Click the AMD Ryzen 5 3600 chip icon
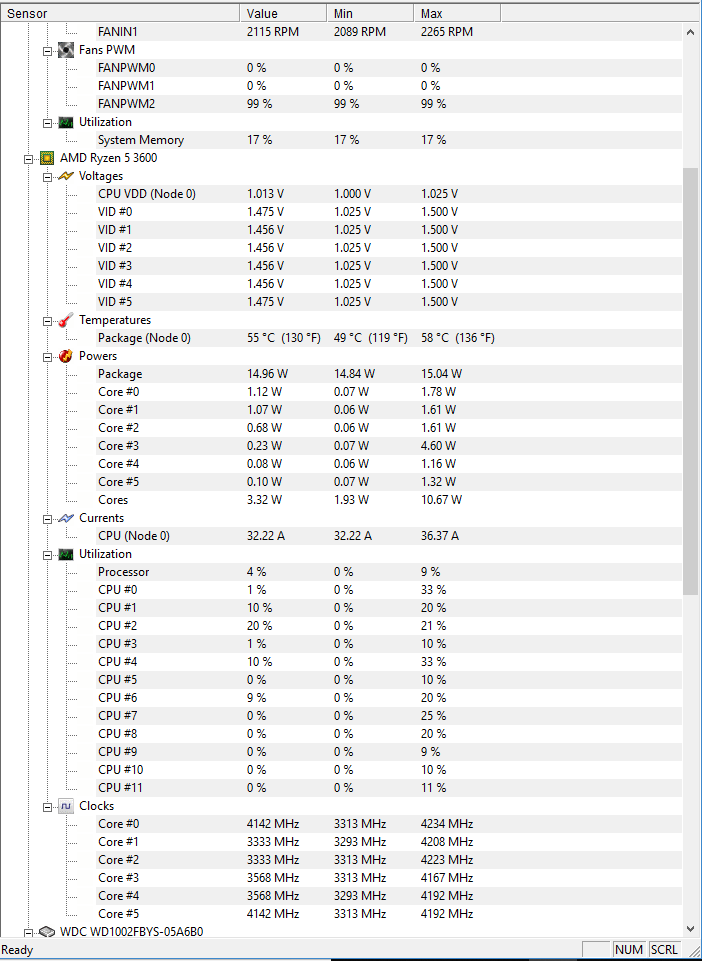This screenshot has height=961, width=702. pyautogui.click(x=47, y=158)
